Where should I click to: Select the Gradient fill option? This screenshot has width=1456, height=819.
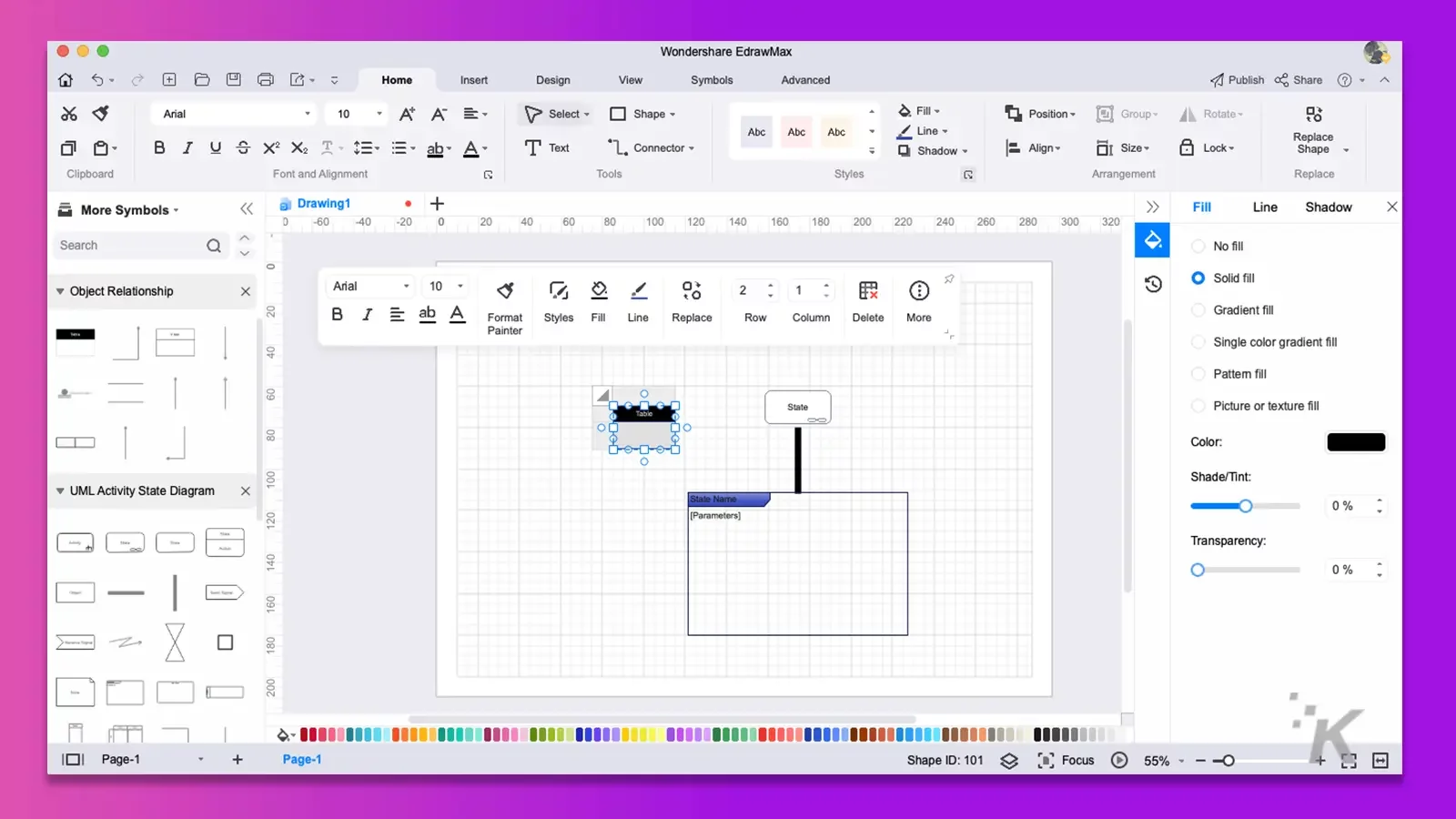[1232, 310]
